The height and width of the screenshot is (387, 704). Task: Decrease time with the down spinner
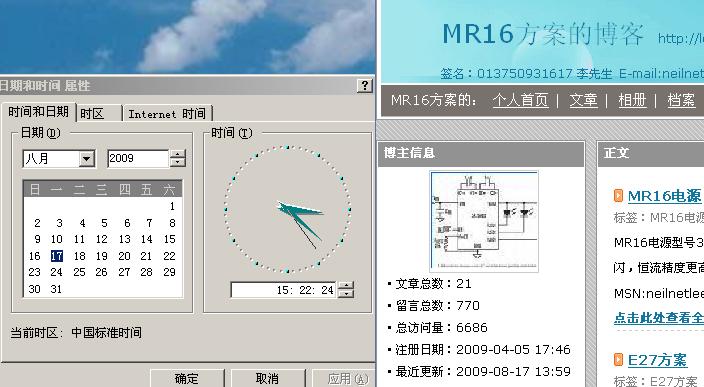[346, 294]
